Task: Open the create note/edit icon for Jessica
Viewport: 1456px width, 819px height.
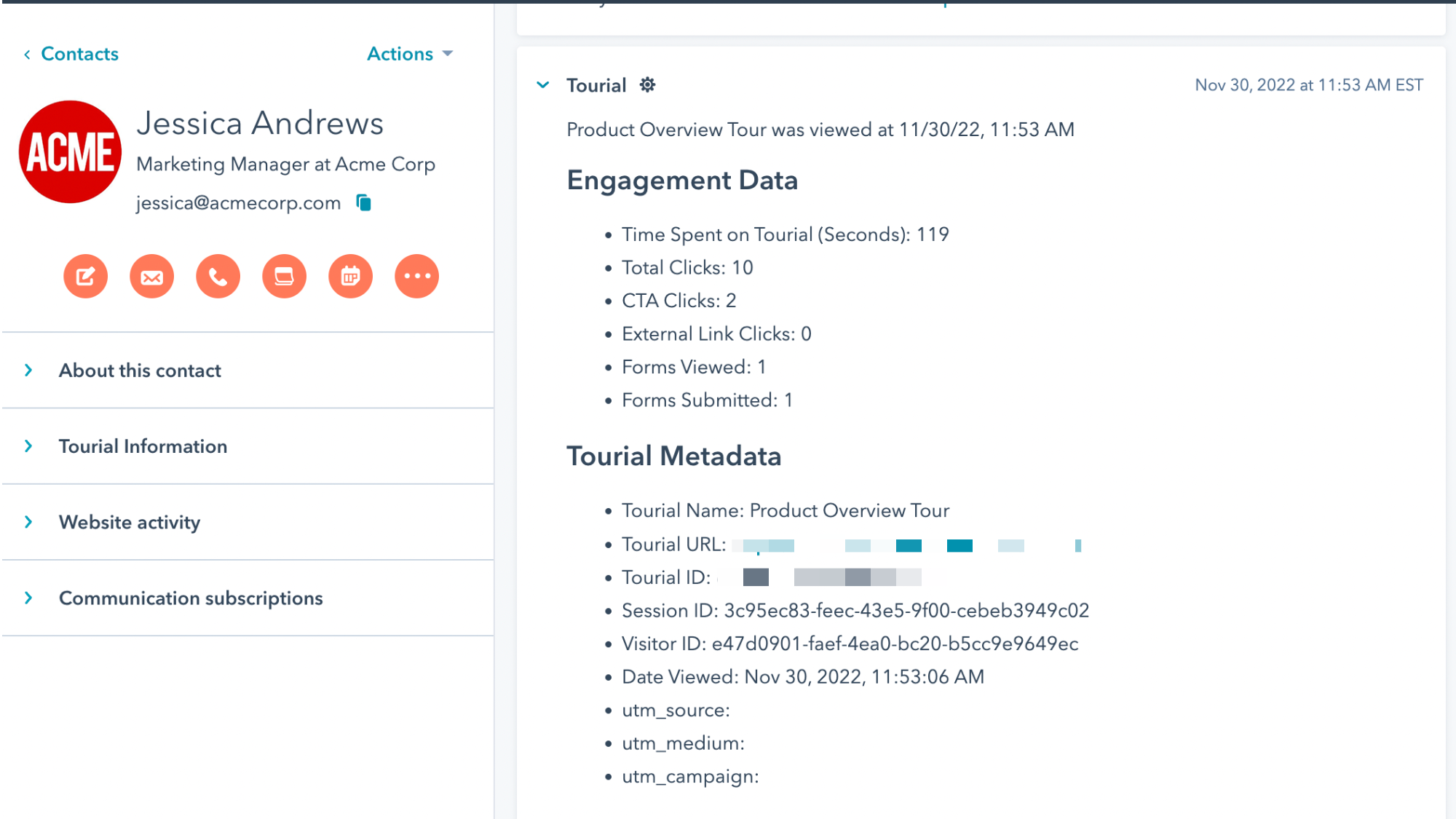Action: [x=85, y=276]
